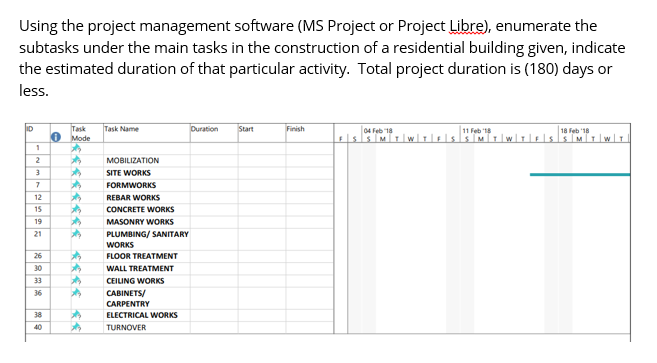Select row ID 33
657x363 pixels.
[38, 280]
